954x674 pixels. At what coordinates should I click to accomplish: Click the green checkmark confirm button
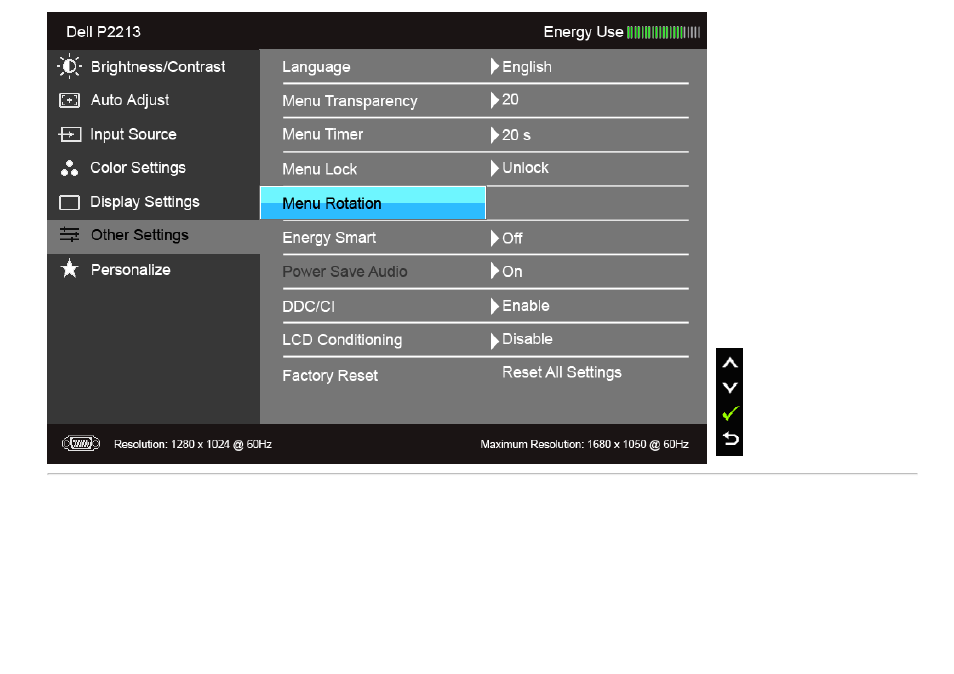tap(729, 414)
